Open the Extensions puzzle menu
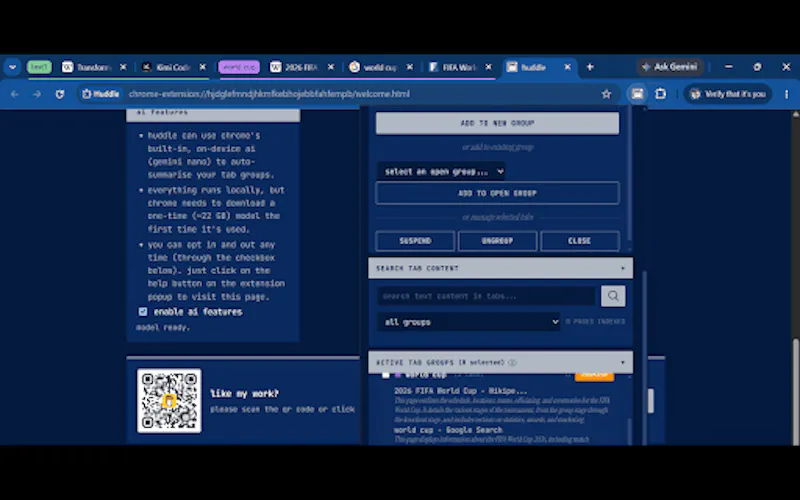This screenshot has height=500, width=800. click(660, 94)
